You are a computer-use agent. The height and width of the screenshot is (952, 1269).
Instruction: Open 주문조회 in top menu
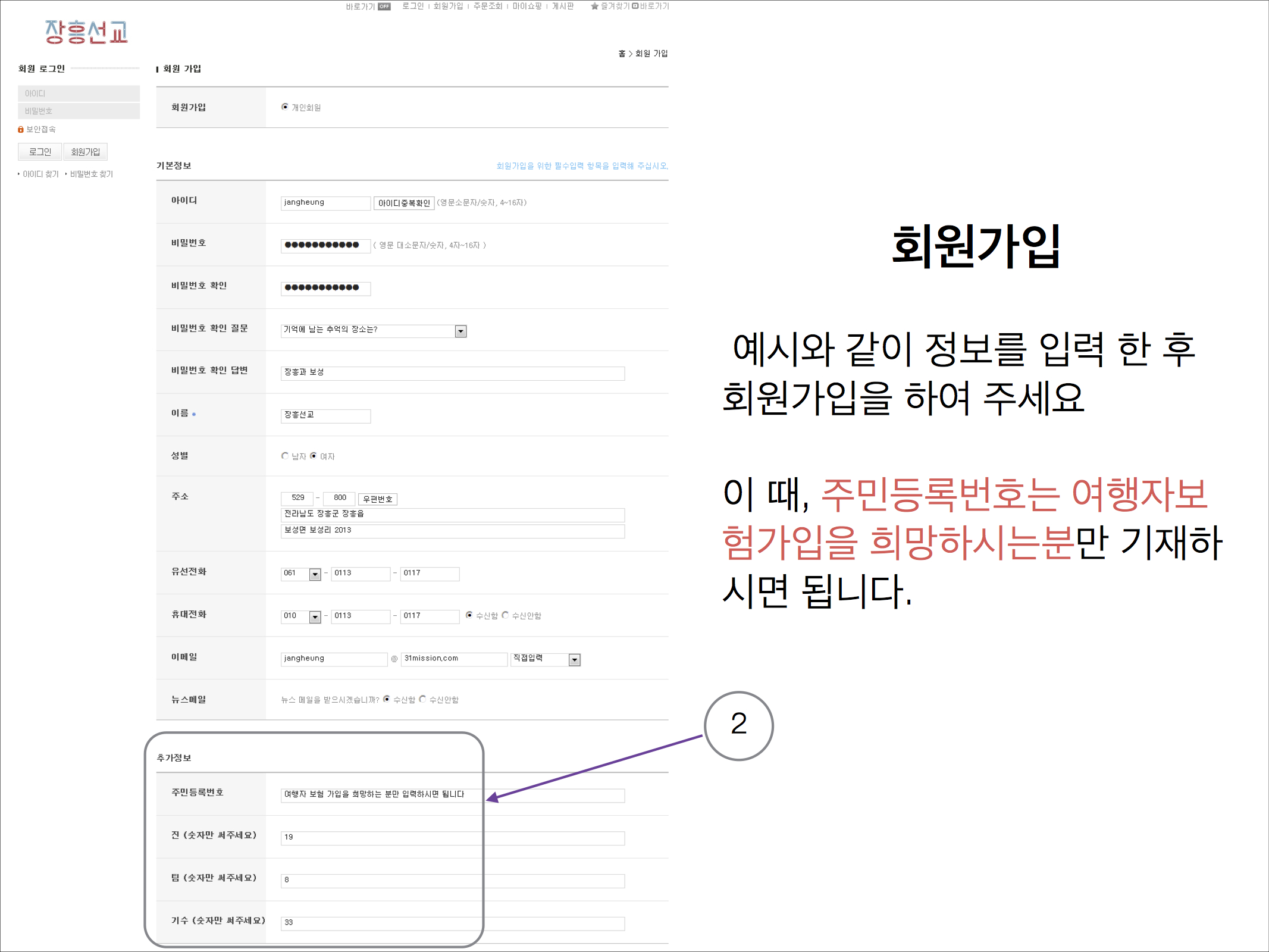coord(487,7)
